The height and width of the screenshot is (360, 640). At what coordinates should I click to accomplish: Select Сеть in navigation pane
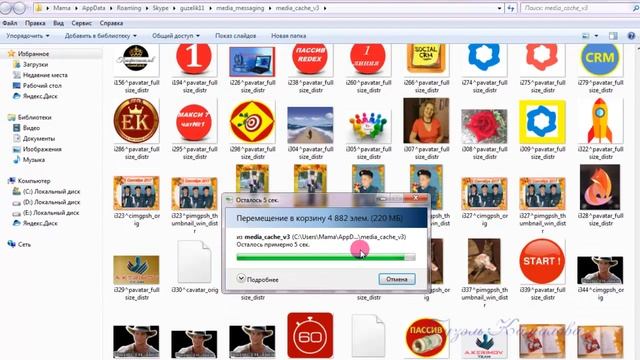(x=24, y=244)
